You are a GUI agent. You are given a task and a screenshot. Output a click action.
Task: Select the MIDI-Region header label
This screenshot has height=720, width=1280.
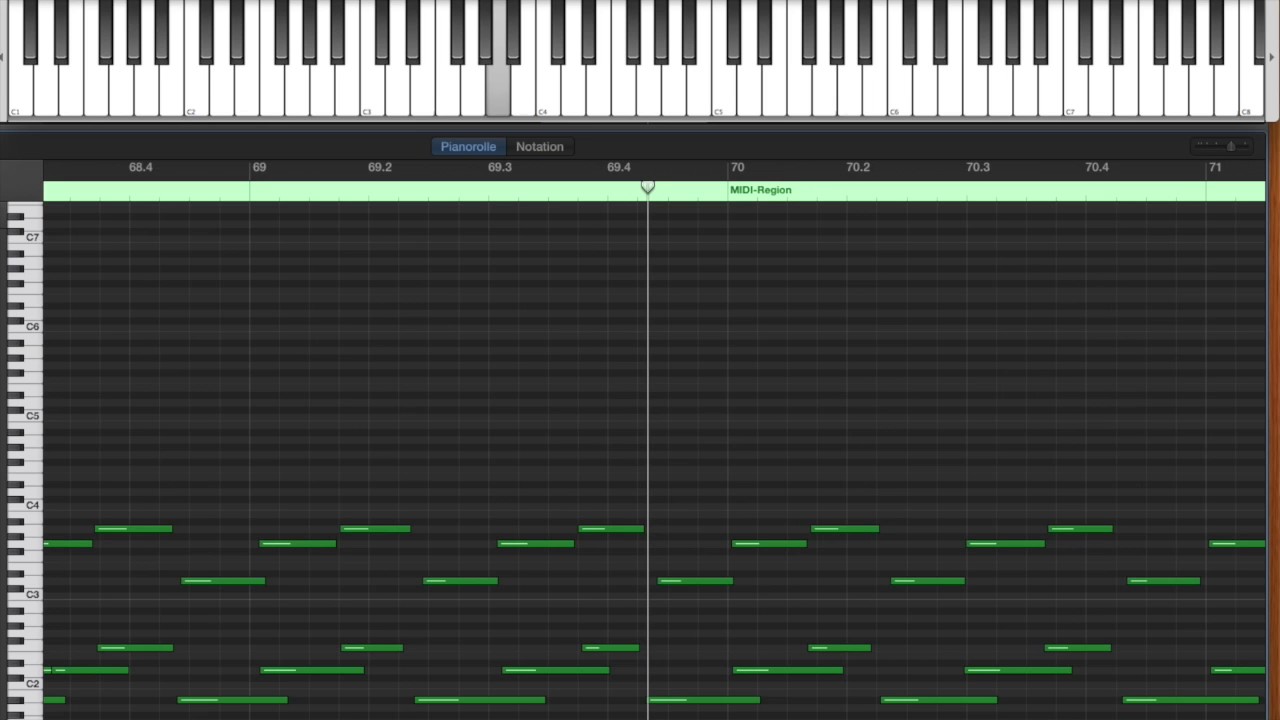760,190
